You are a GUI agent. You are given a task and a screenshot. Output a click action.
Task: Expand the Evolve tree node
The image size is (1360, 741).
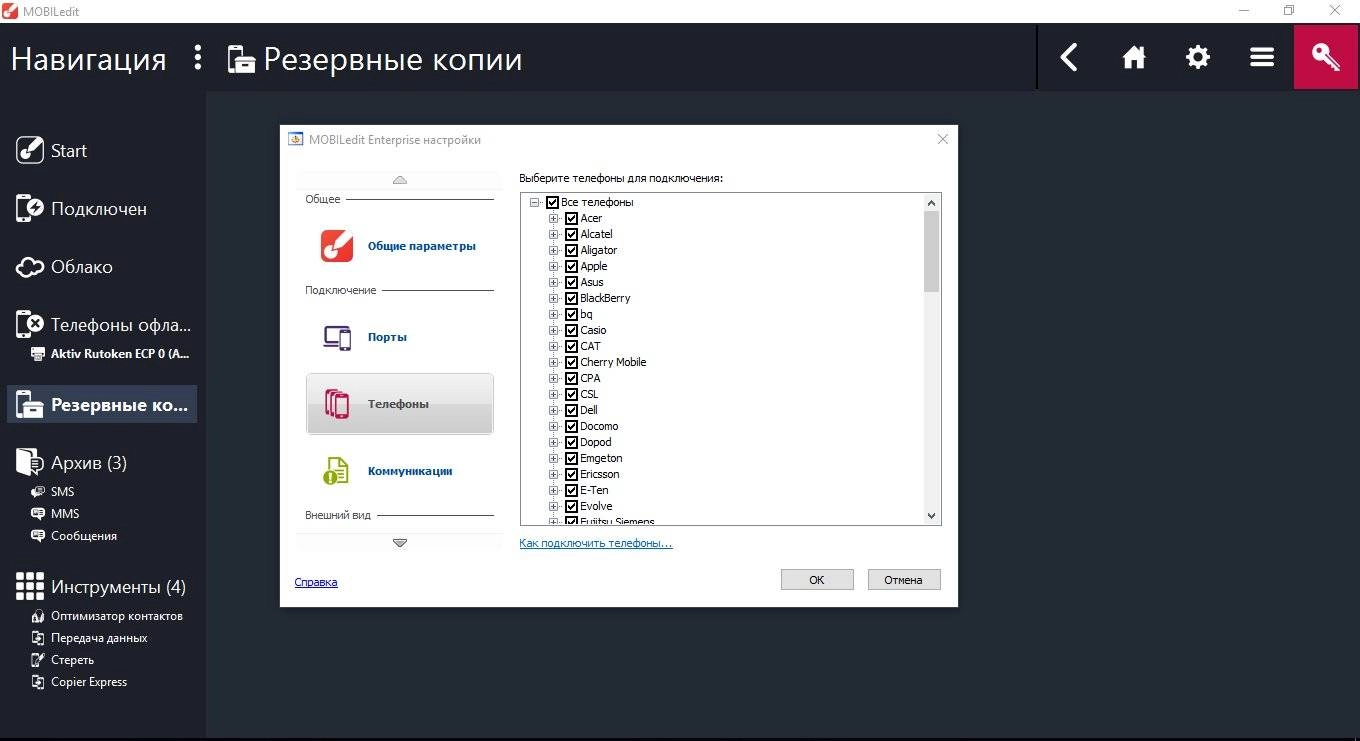pos(554,506)
